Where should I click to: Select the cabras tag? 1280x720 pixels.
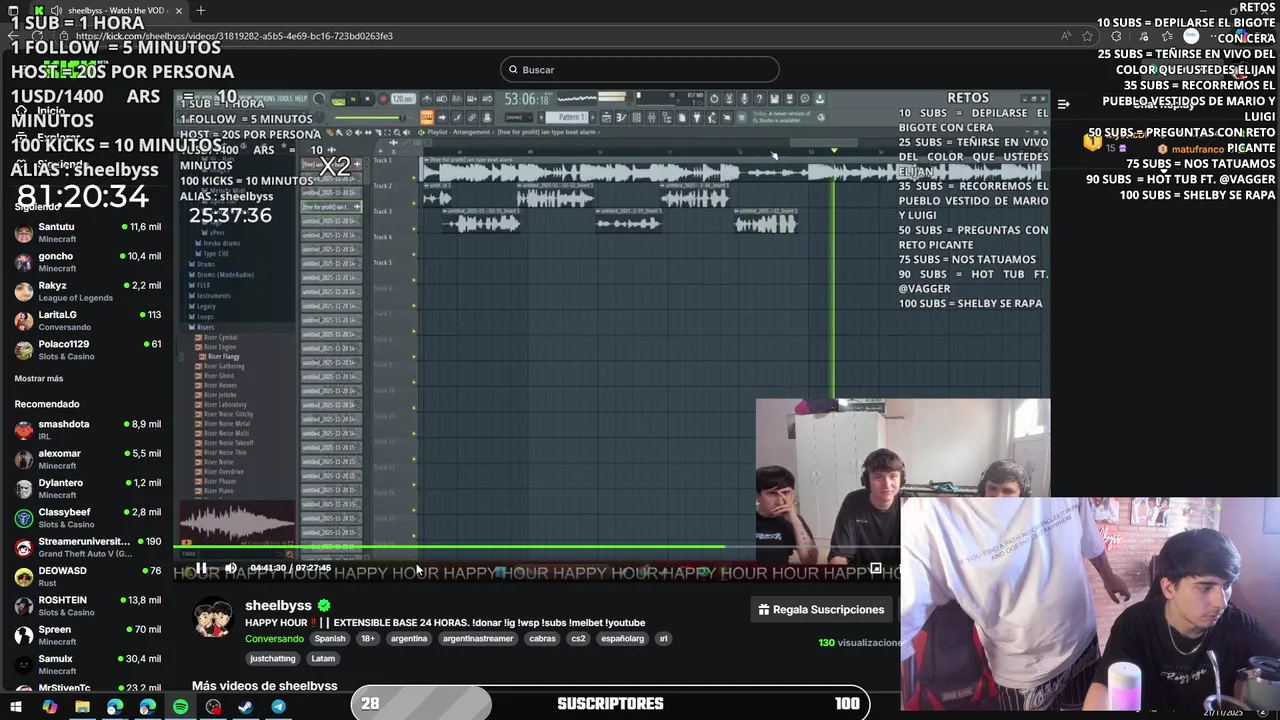[542, 639]
